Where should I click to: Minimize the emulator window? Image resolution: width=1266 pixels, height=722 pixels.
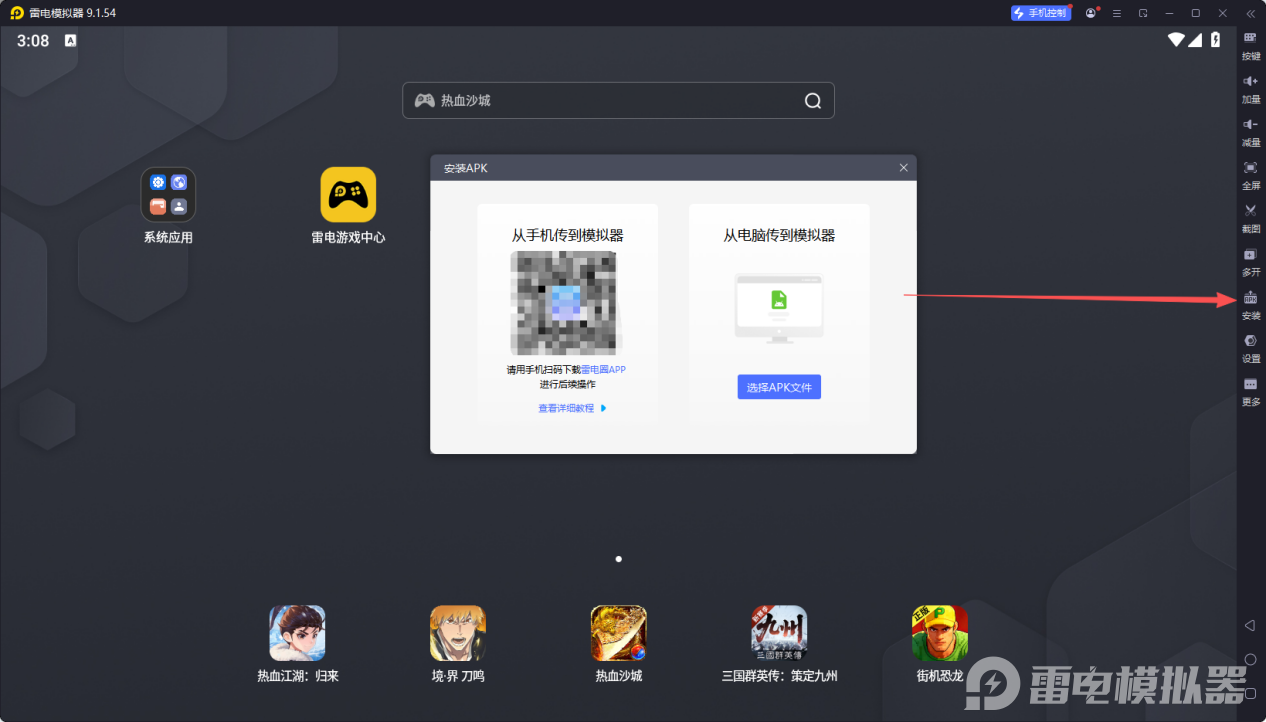pos(1169,13)
